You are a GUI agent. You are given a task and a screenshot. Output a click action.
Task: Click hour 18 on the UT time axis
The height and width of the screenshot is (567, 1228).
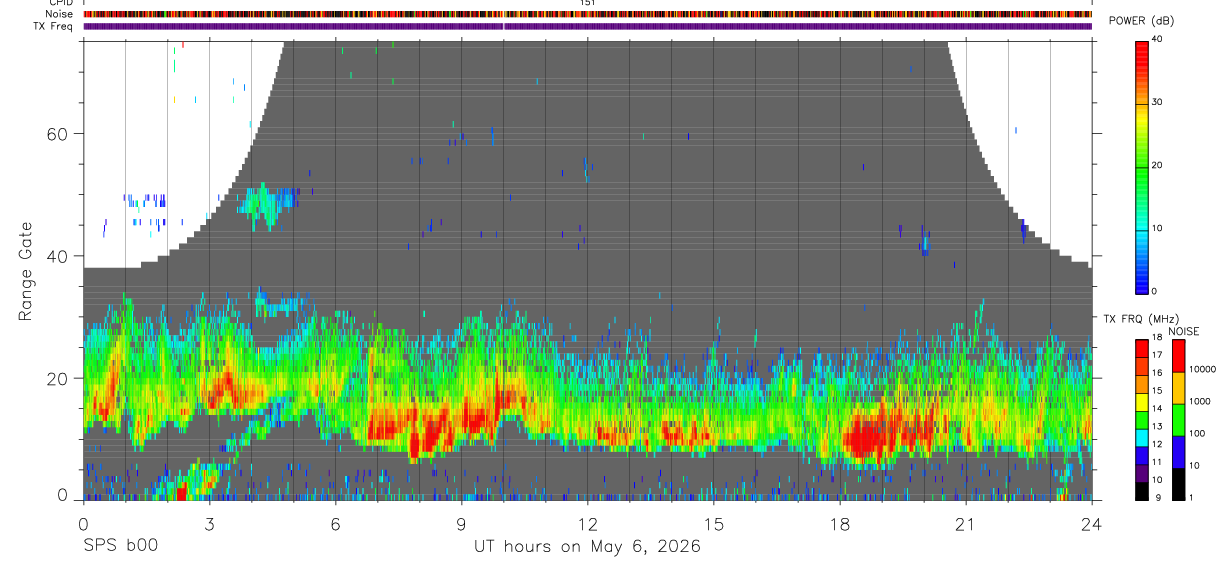click(x=840, y=524)
